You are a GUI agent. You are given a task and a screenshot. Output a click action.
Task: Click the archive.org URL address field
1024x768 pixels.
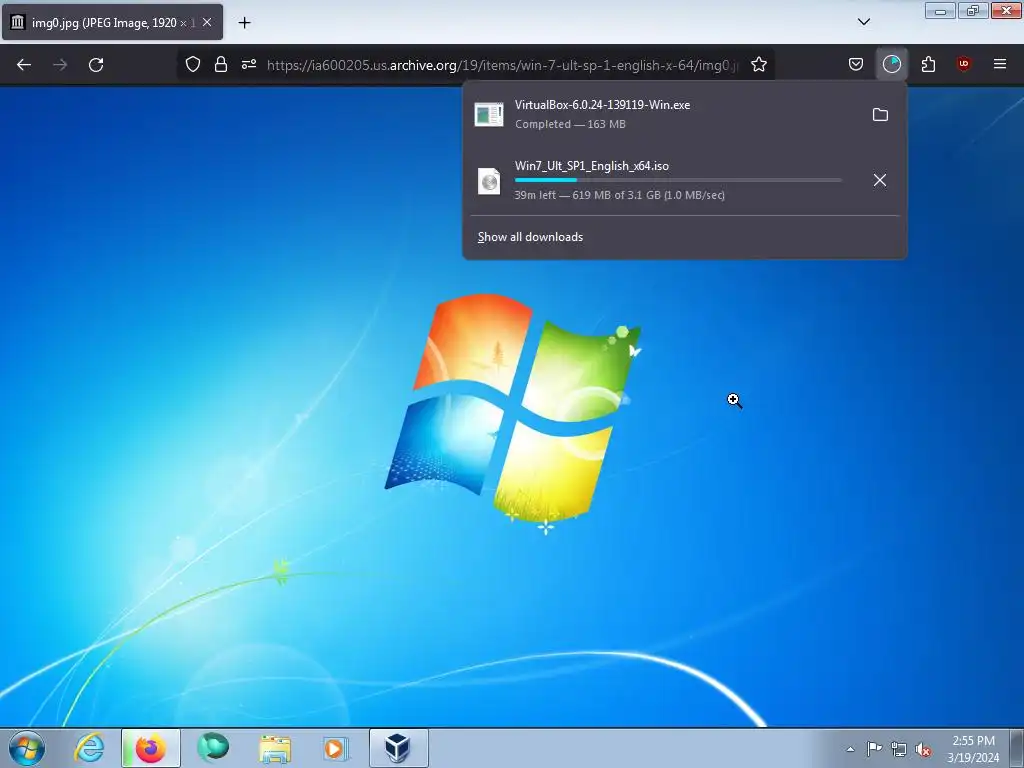pyautogui.click(x=502, y=65)
